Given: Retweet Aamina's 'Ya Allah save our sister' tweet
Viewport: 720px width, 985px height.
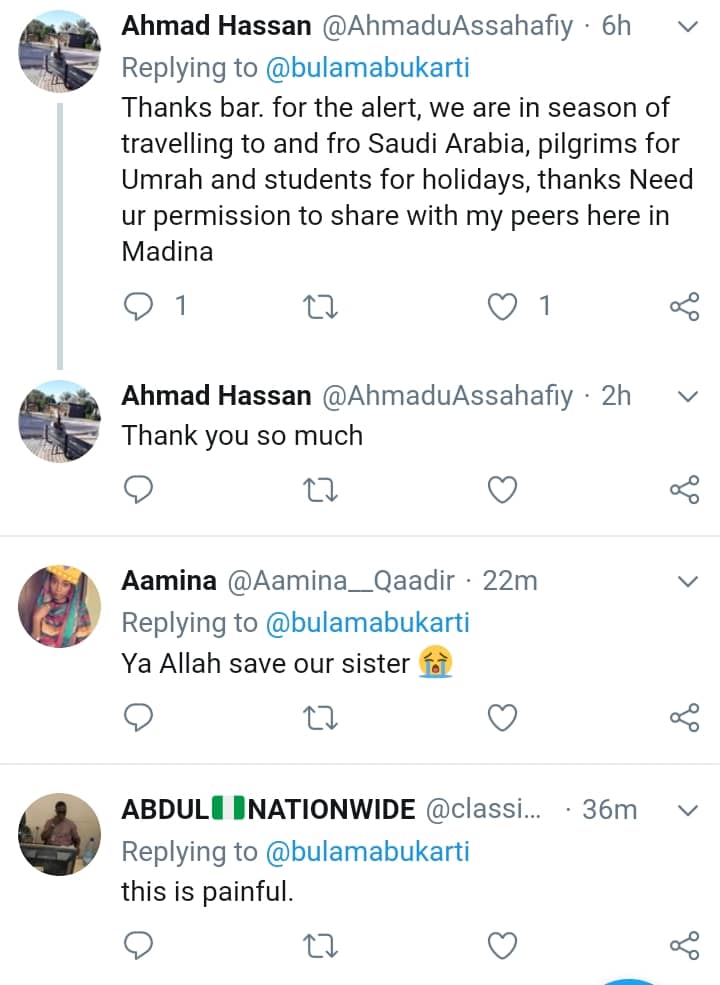Looking at the screenshot, I should click(321, 717).
